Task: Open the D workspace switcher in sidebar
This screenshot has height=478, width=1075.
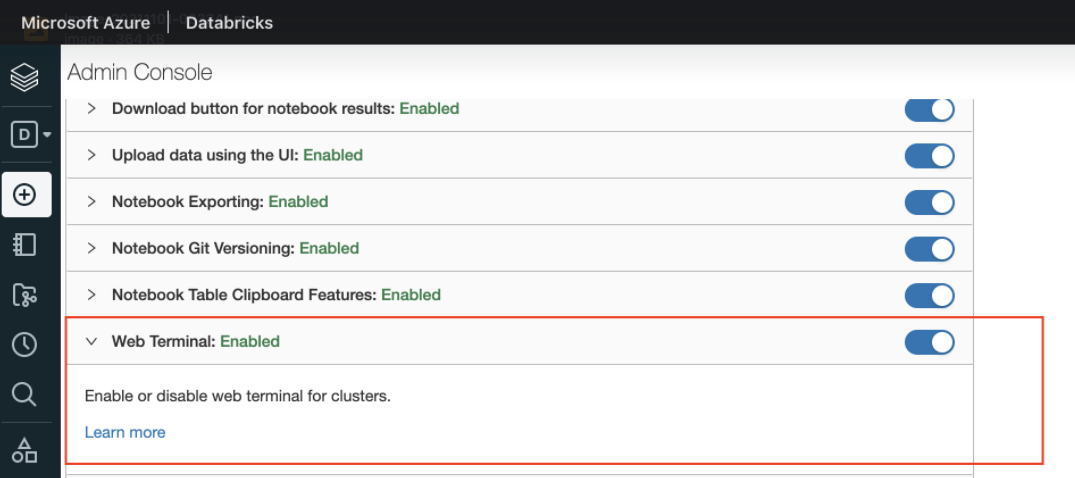Action: (30, 134)
